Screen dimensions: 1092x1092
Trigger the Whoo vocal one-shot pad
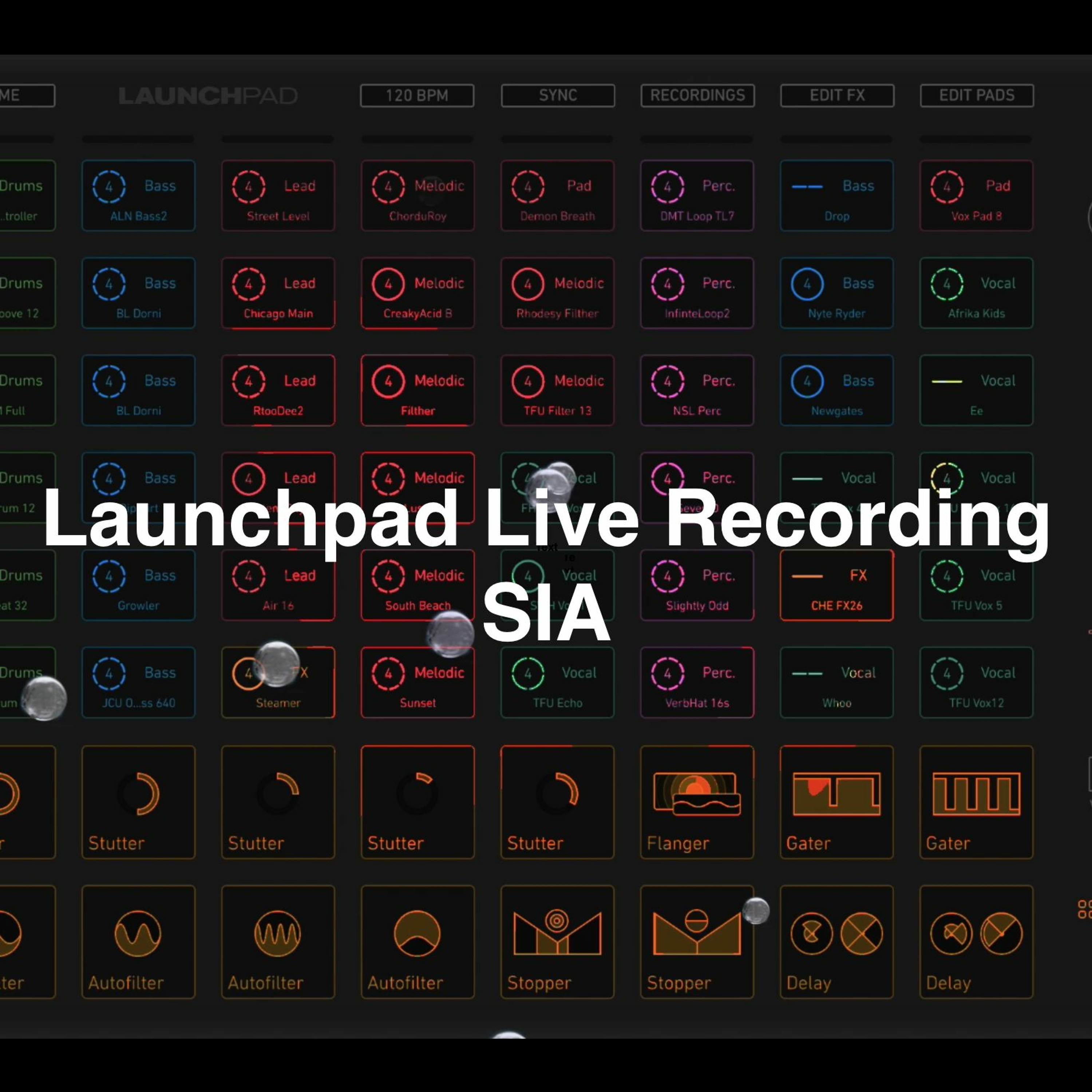[x=836, y=682]
